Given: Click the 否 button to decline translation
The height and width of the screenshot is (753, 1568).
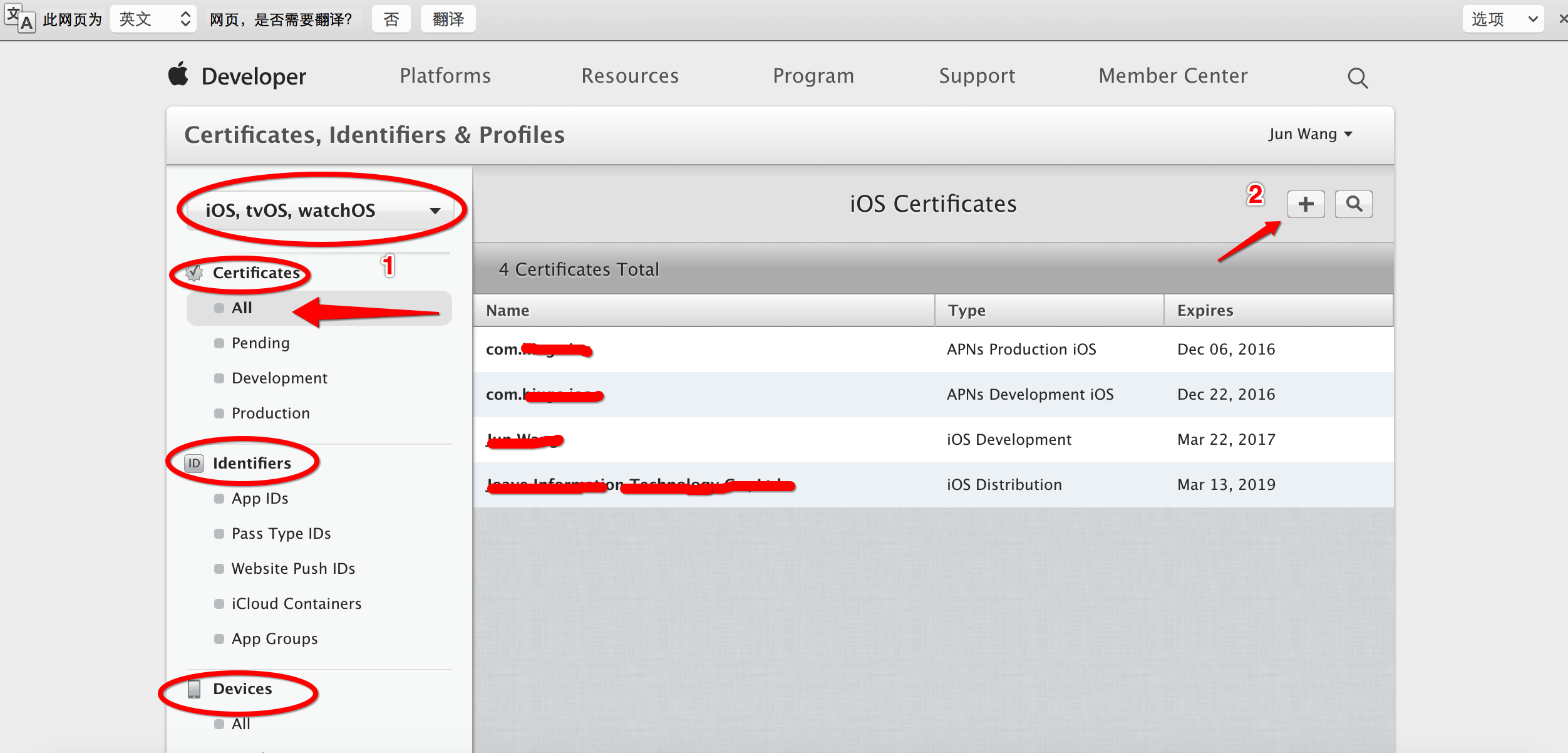Looking at the screenshot, I should click(x=391, y=19).
